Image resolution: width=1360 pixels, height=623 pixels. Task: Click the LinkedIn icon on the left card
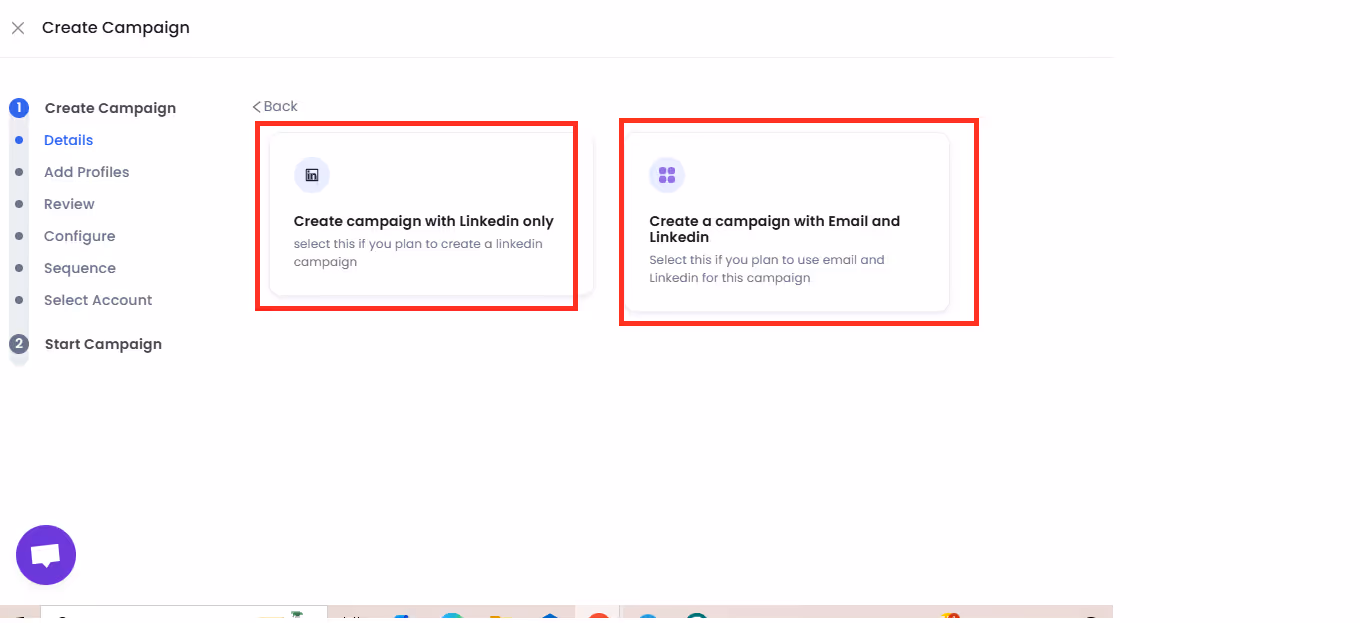click(312, 175)
